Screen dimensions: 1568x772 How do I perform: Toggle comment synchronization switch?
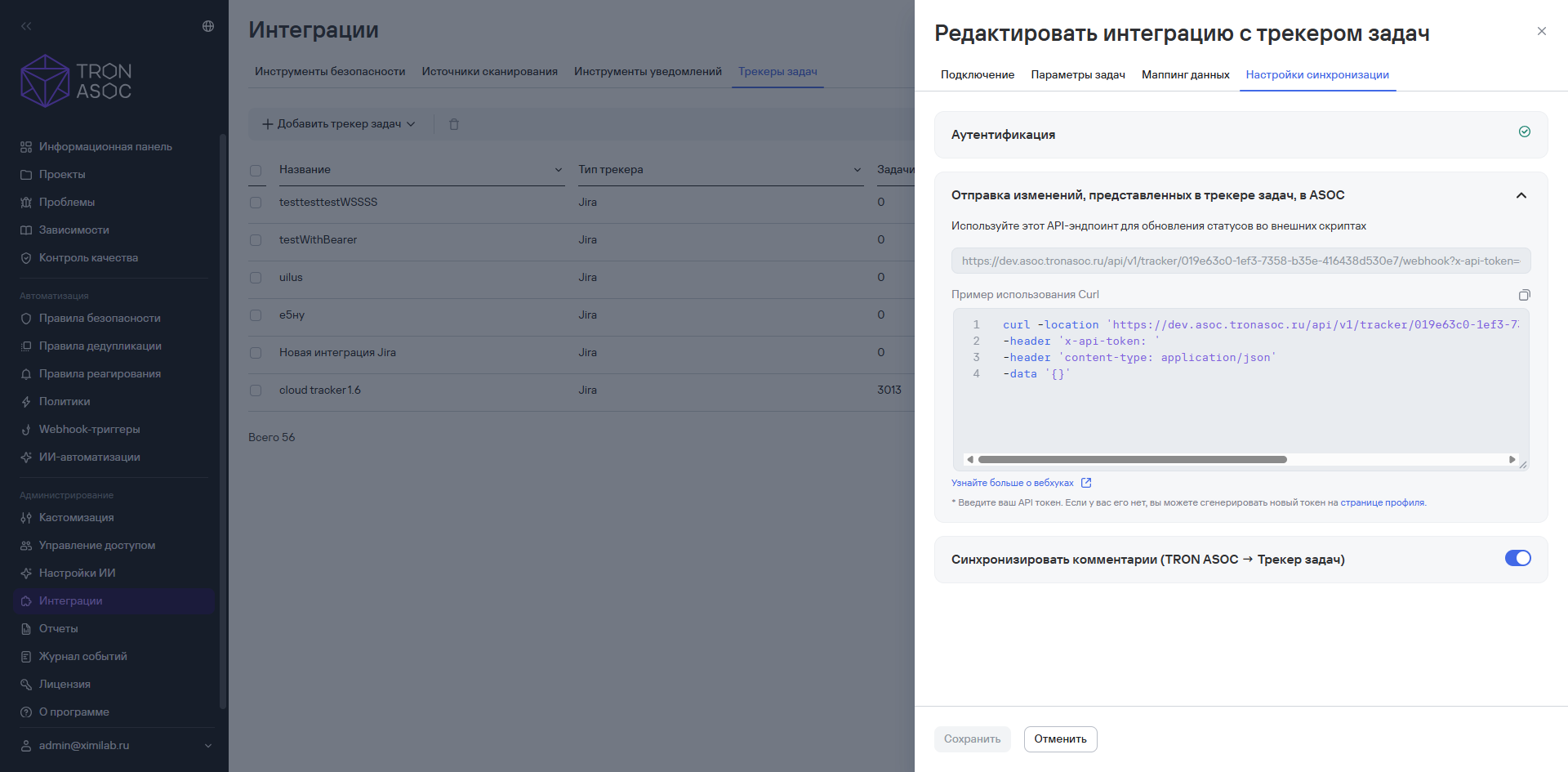coord(1518,558)
